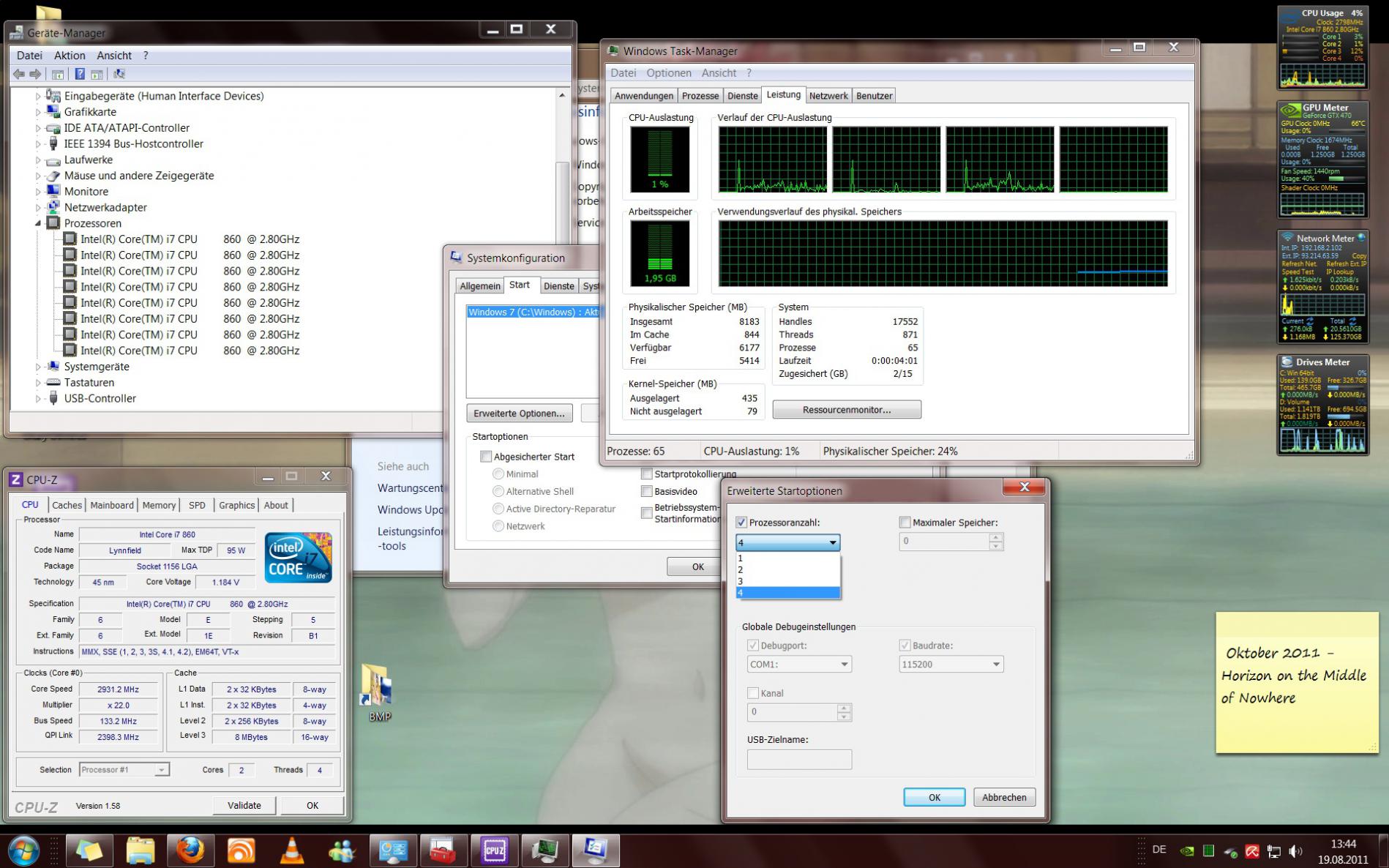Open Sticky Notes from the taskbar
This screenshot has width=1389, height=868.
[x=89, y=850]
